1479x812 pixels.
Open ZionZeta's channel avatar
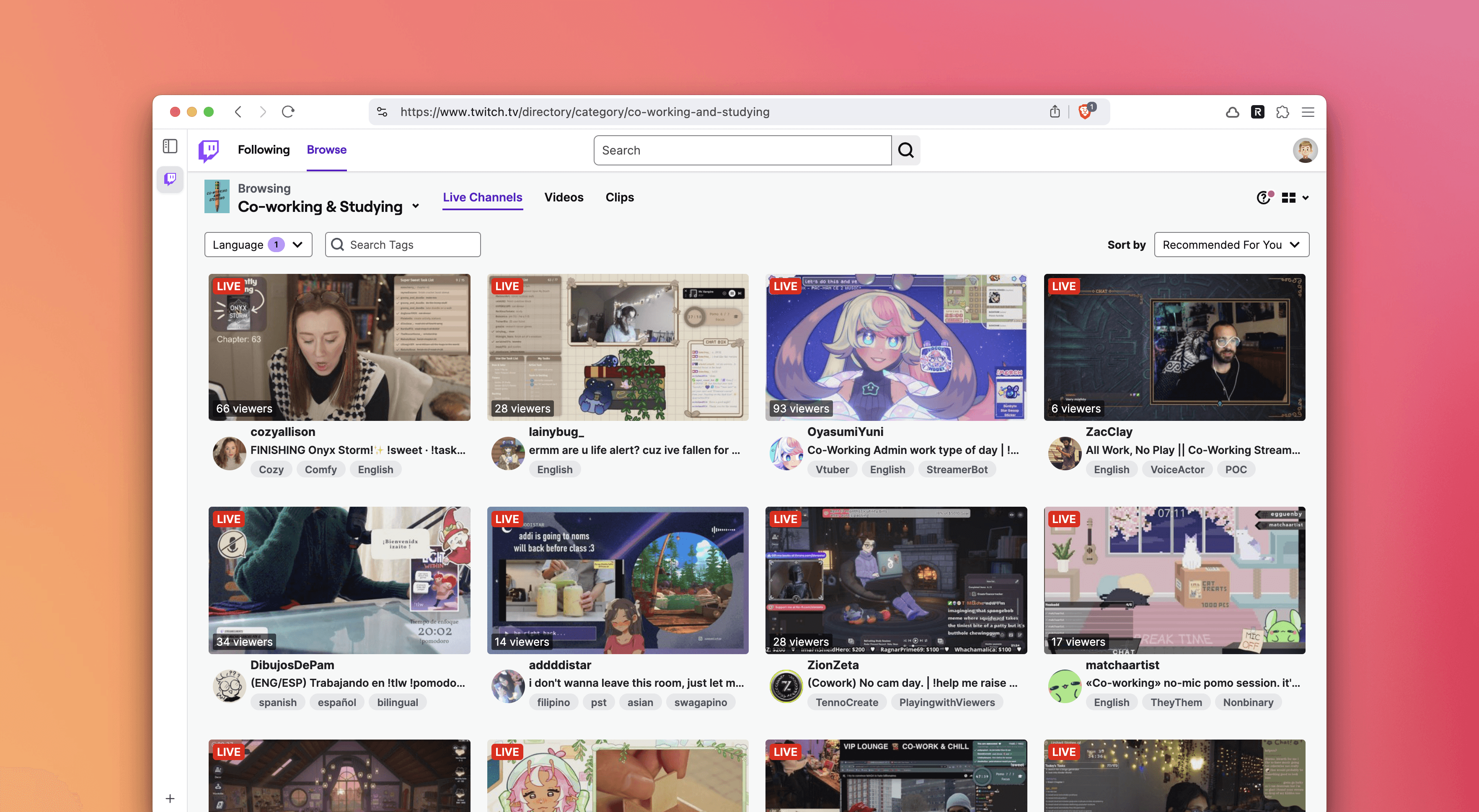click(786, 686)
